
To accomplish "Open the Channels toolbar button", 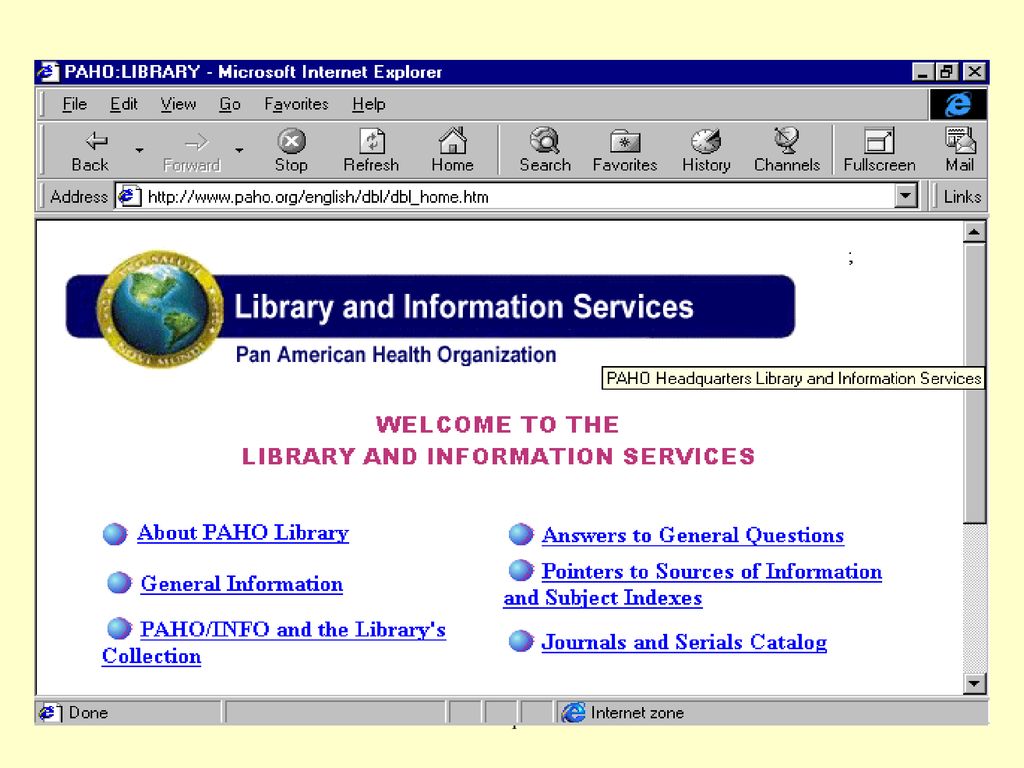I will 787,151.
